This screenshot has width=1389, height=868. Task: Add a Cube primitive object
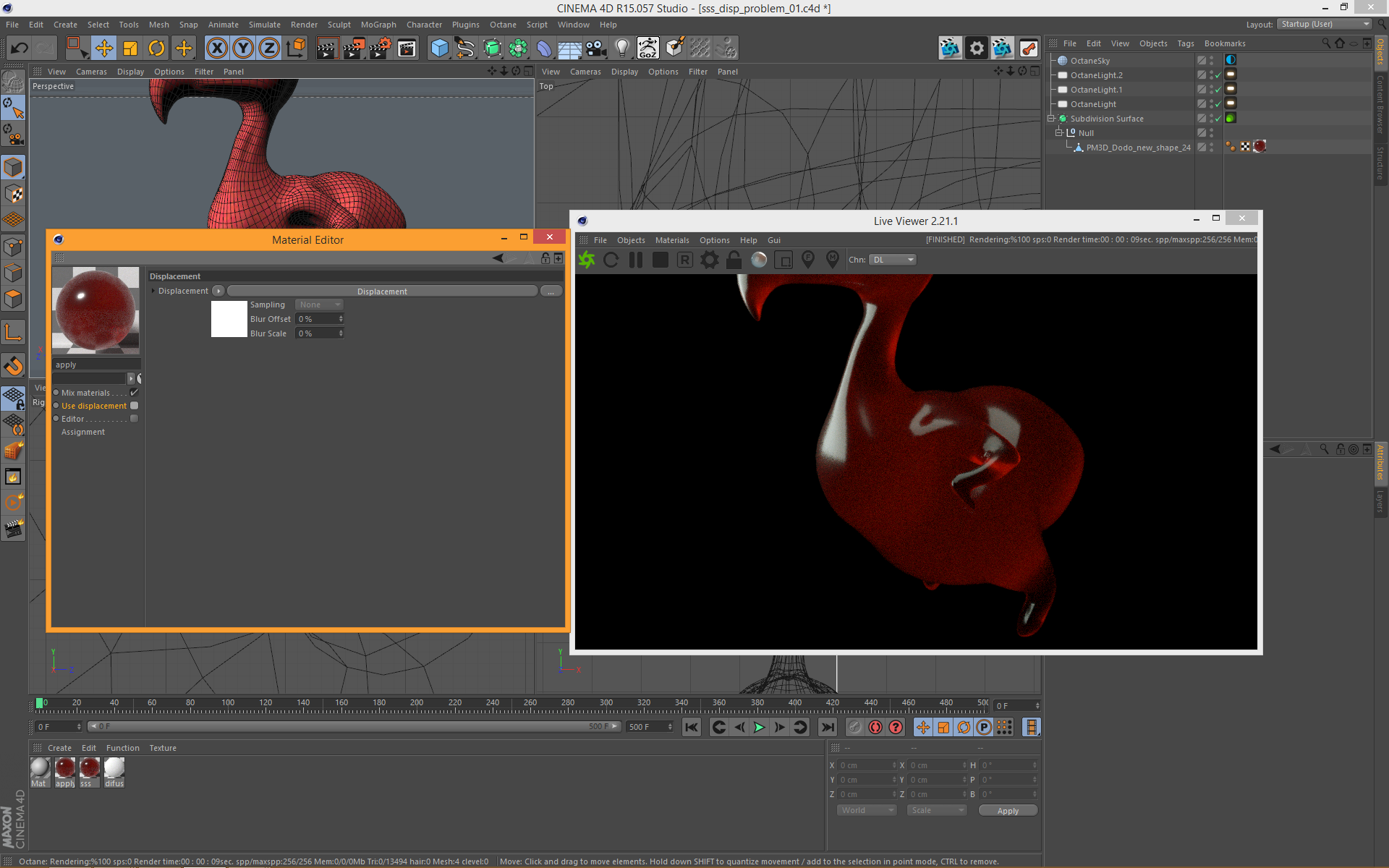point(439,48)
